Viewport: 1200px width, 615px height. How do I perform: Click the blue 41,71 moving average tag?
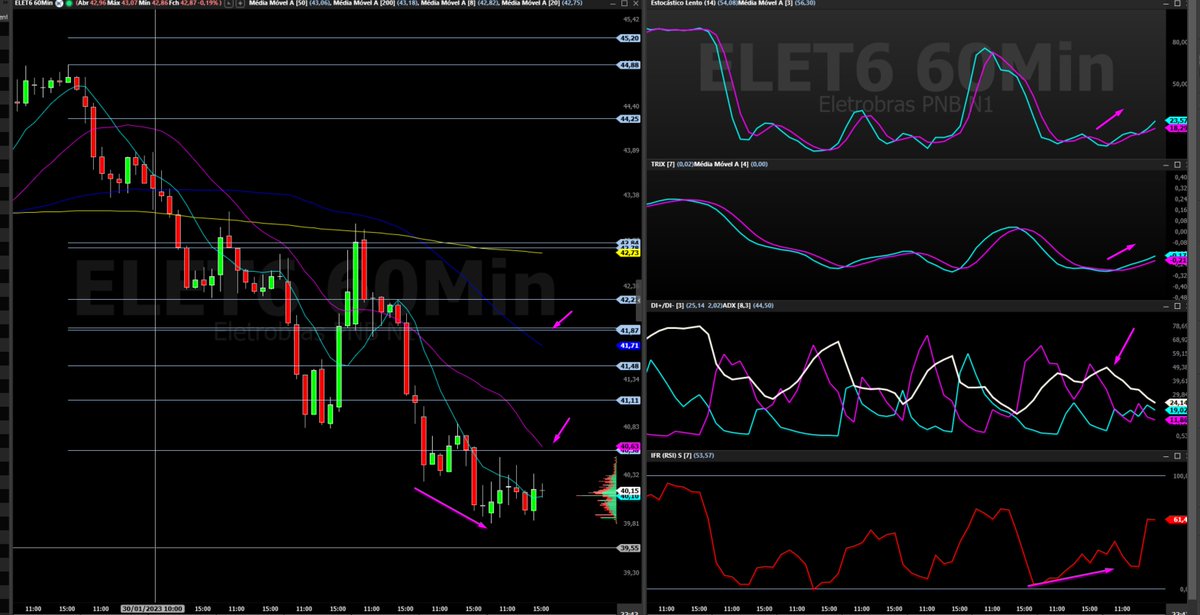coord(629,345)
